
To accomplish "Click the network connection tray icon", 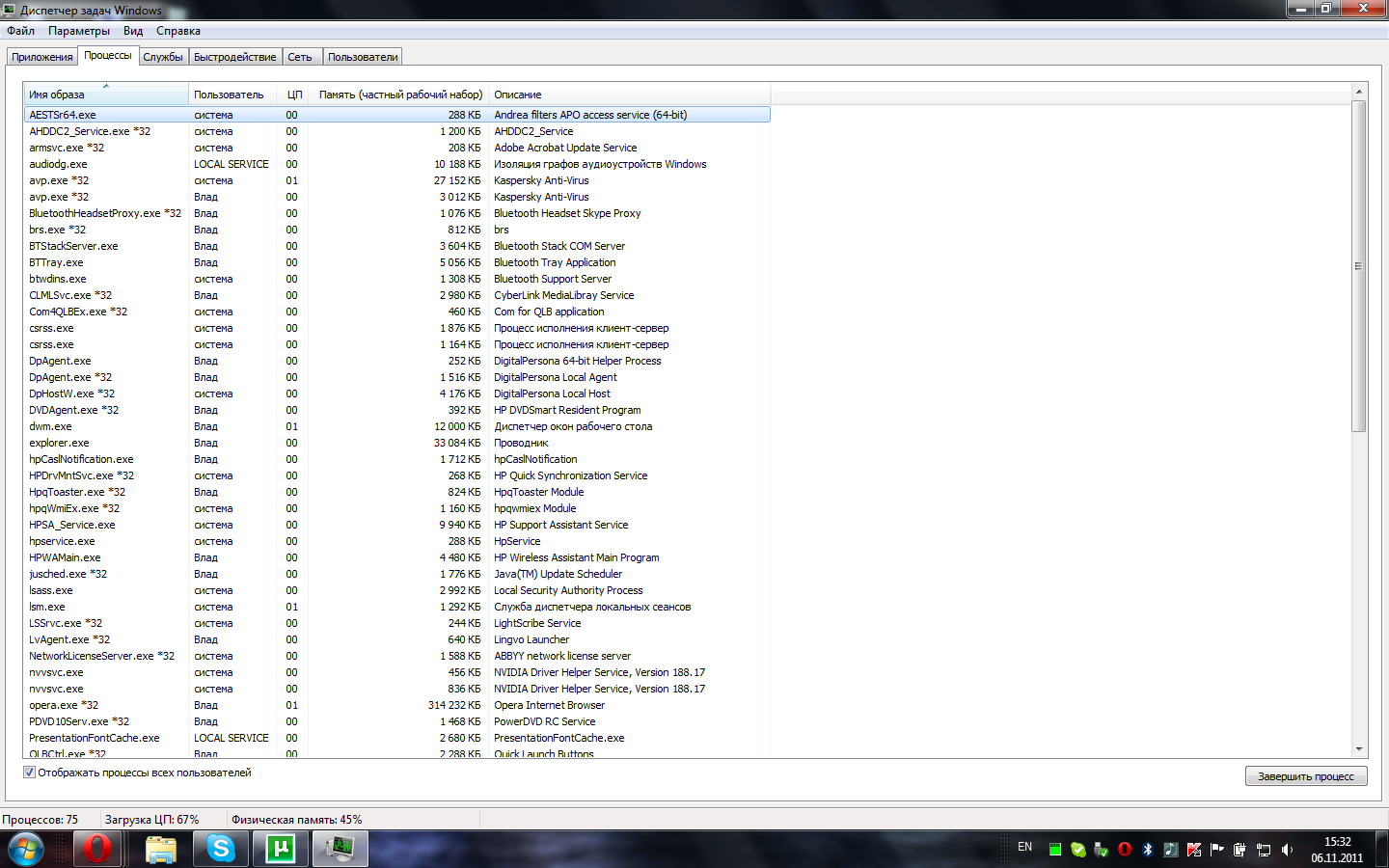I will pos(1264,850).
